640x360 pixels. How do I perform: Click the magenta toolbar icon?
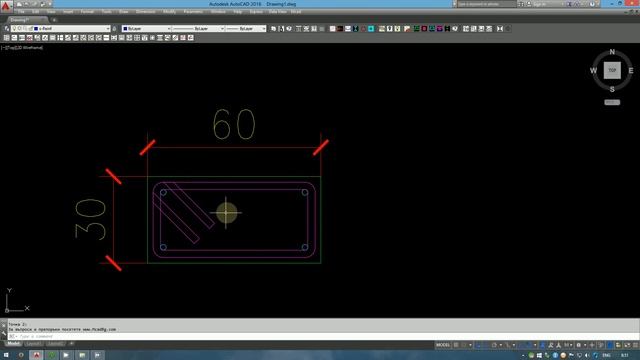(x=440, y=29)
